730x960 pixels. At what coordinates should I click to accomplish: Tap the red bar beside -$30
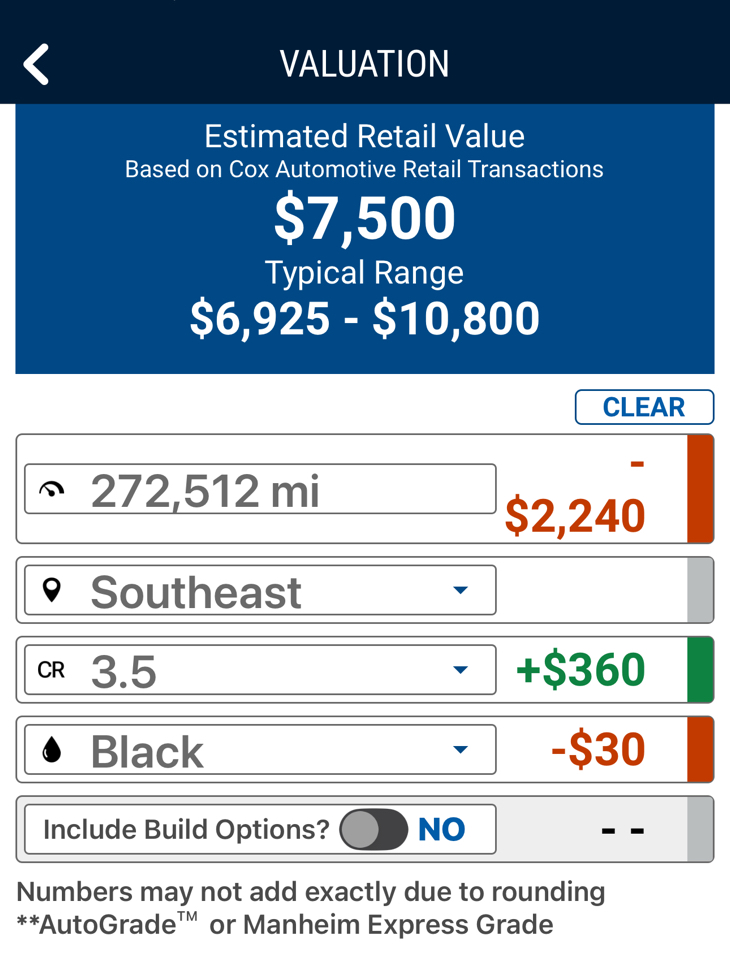pyautogui.click(x=700, y=750)
